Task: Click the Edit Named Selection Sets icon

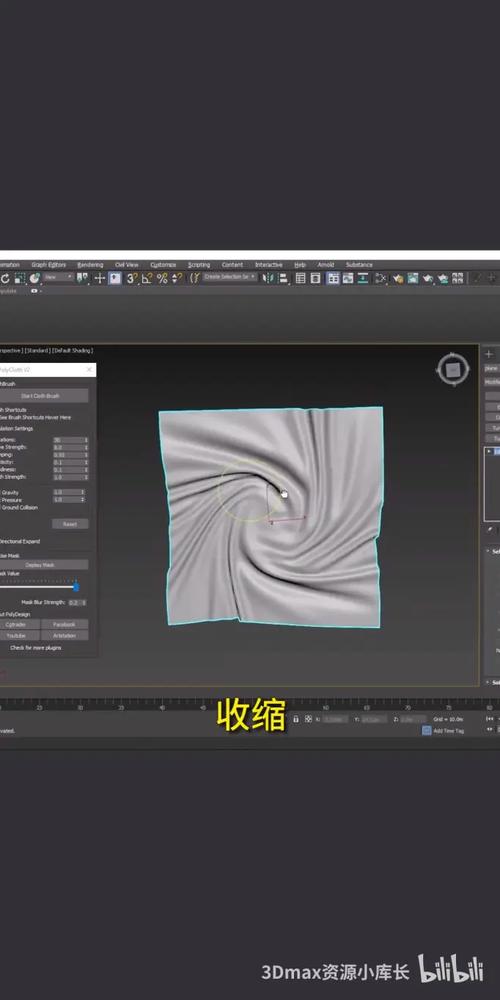Action: pyautogui.click(x=195, y=278)
